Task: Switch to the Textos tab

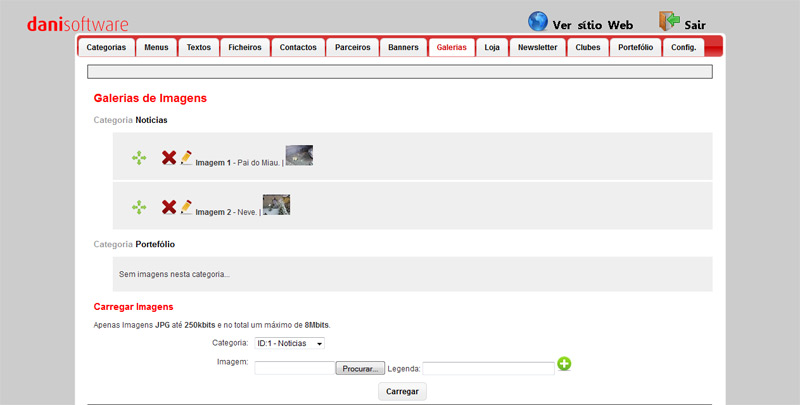Action: [x=198, y=47]
